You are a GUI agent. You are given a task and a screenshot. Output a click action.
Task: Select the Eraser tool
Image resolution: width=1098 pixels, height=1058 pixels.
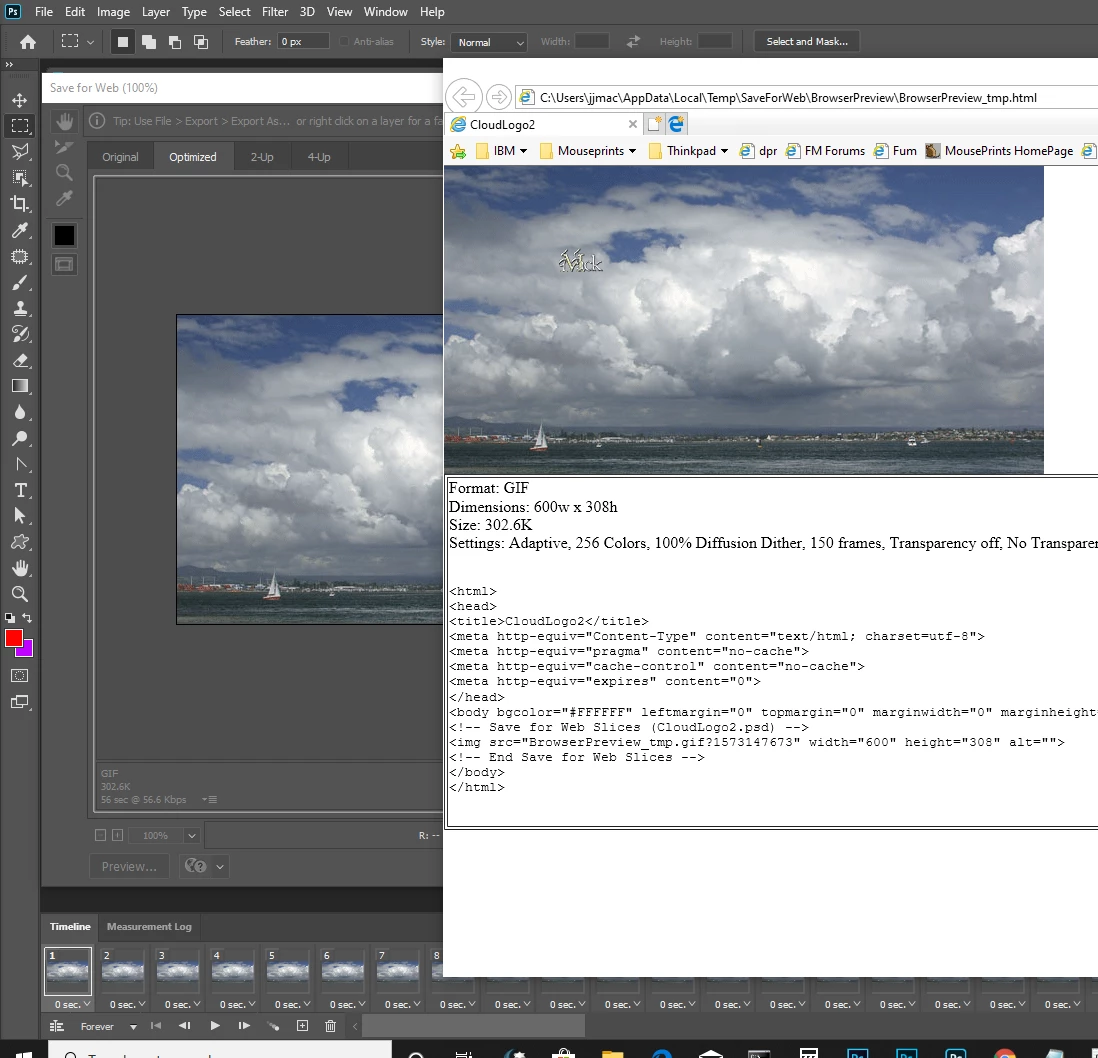coord(20,361)
